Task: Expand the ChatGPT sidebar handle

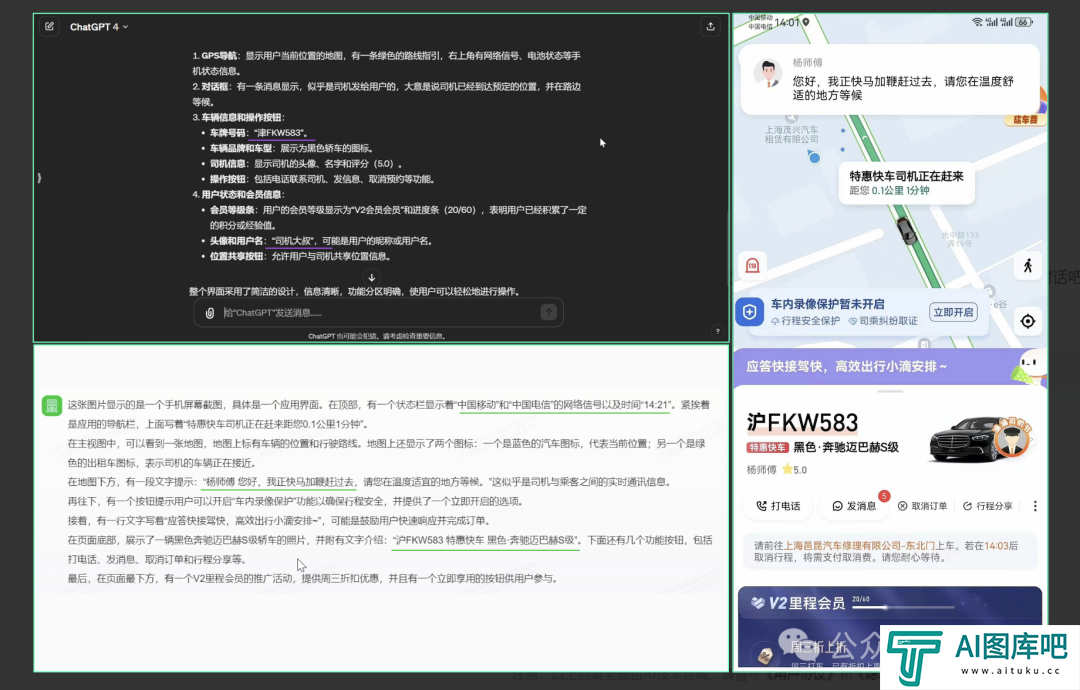Action: pos(39,178)
